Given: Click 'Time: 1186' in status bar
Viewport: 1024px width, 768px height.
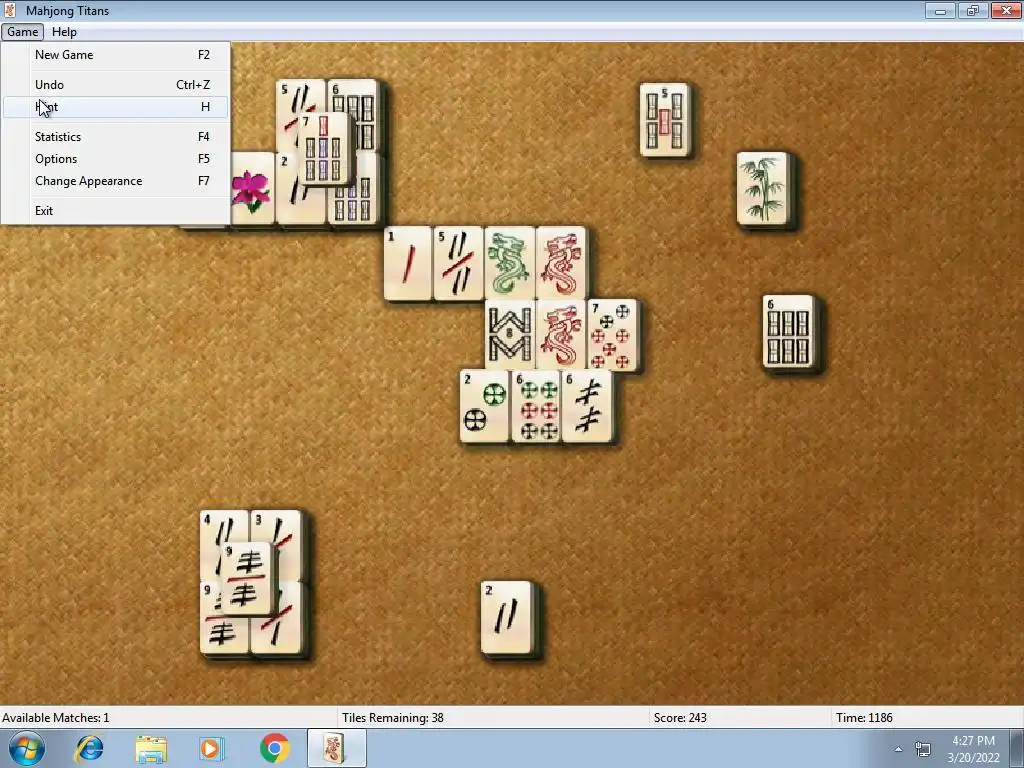Looking at the screenshot, I should pyautogui.click(x=864, y=718).
